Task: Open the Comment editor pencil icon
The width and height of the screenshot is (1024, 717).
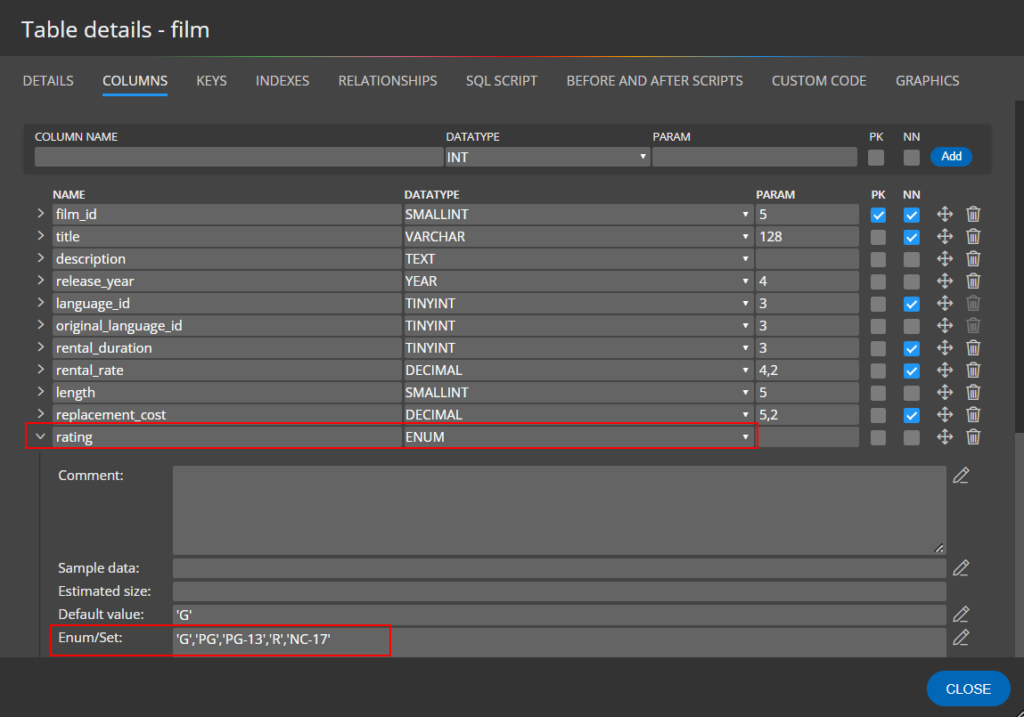Action: tap(961, 475)
